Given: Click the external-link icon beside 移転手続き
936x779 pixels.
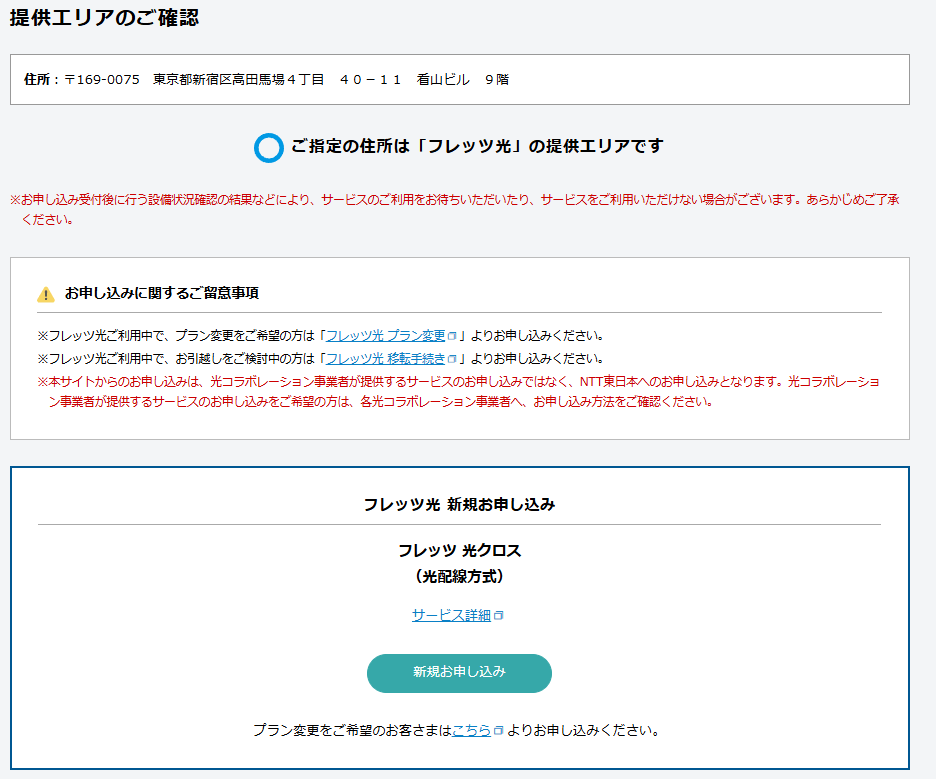Looking at the screenshot, I should point(452,359).
